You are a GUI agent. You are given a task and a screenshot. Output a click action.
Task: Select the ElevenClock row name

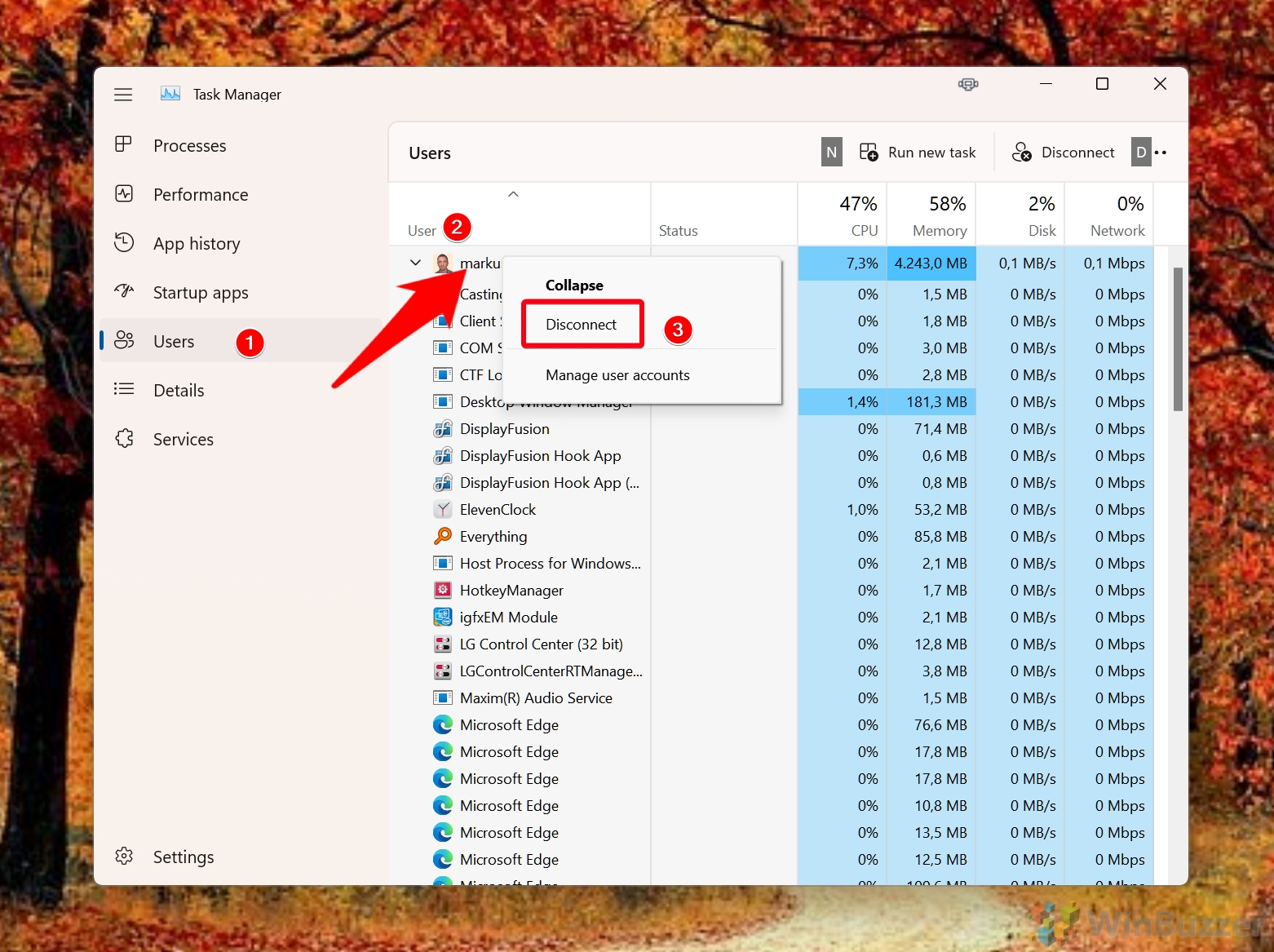498,510
